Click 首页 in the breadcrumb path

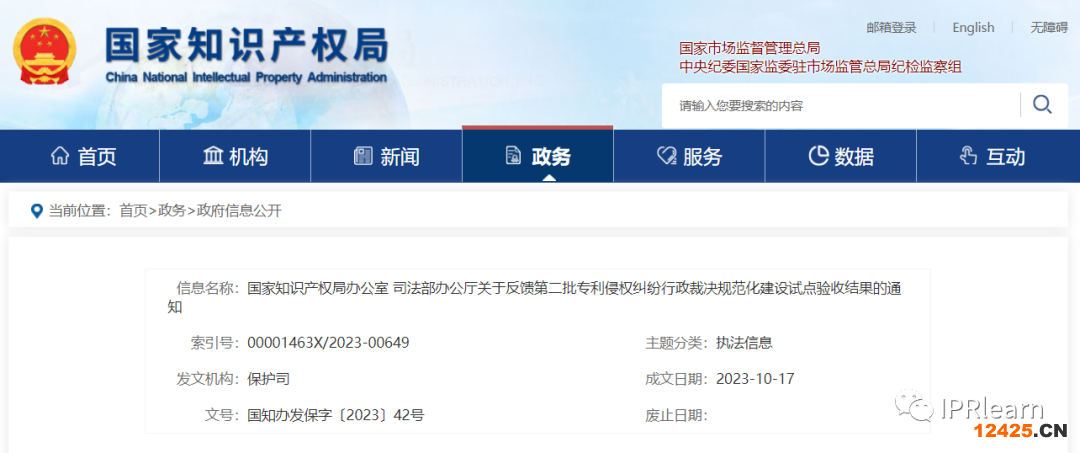(133, 211)
